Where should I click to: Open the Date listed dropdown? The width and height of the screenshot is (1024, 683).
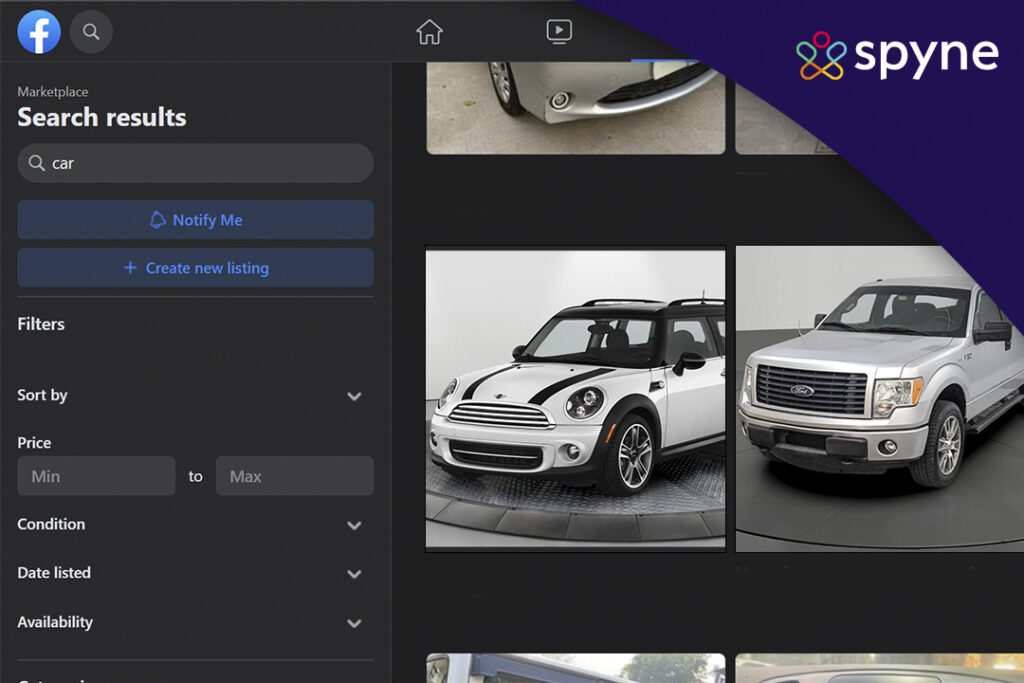(354, 574)
